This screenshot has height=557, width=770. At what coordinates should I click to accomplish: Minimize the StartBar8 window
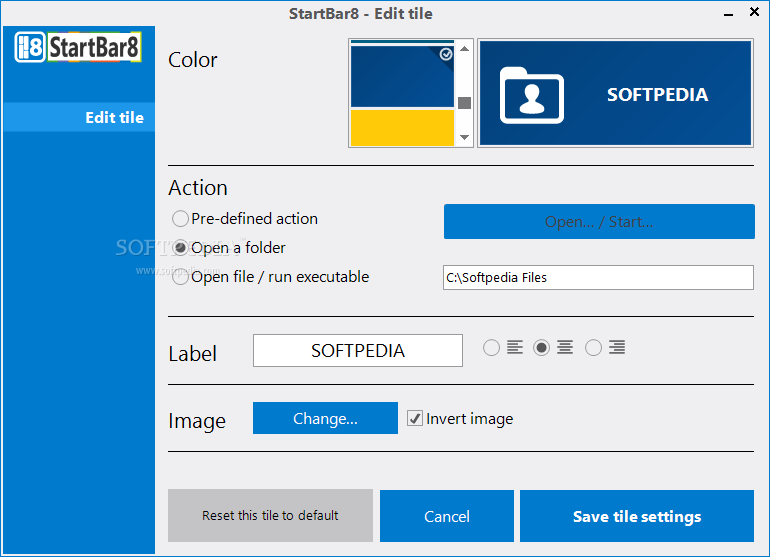pos(728,13)
